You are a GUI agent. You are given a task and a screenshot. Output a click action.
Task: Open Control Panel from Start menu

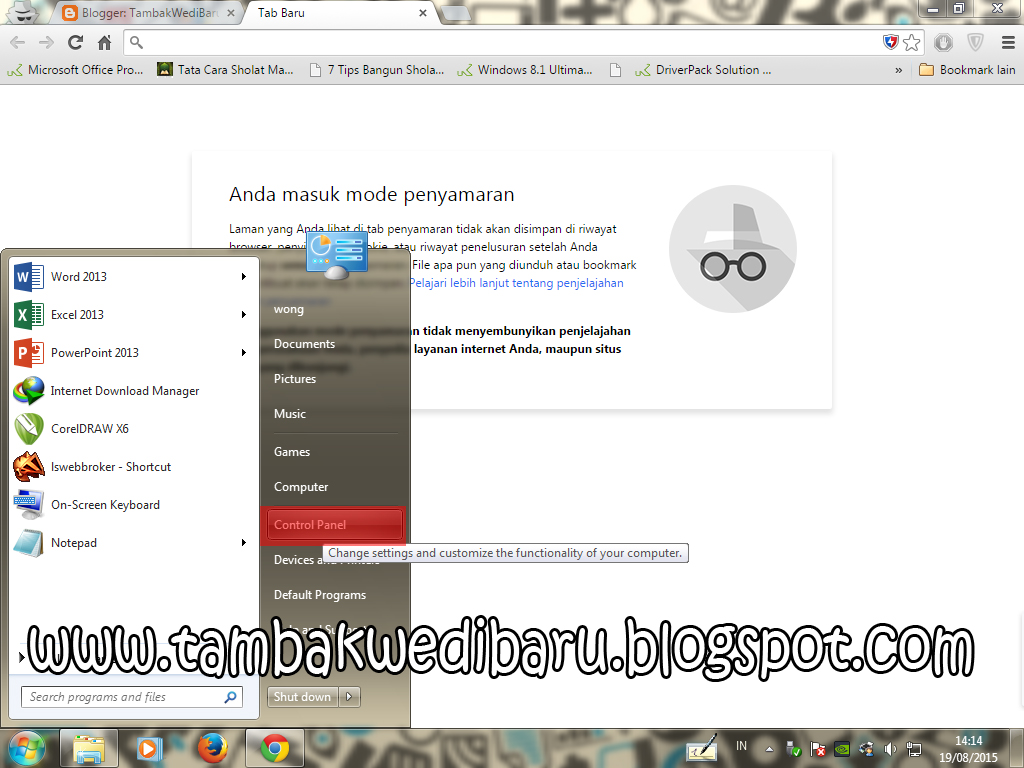333,525
